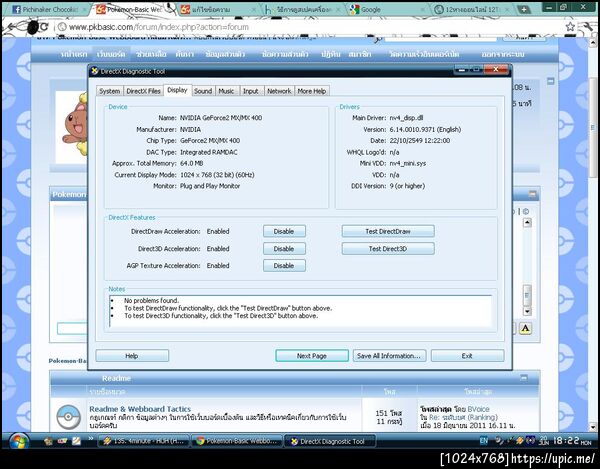This screenshot has height=469, width=600.
Task: Click the Mini VDD value 'nv4_mini.sys'
Action: click(x=408, y=163)
